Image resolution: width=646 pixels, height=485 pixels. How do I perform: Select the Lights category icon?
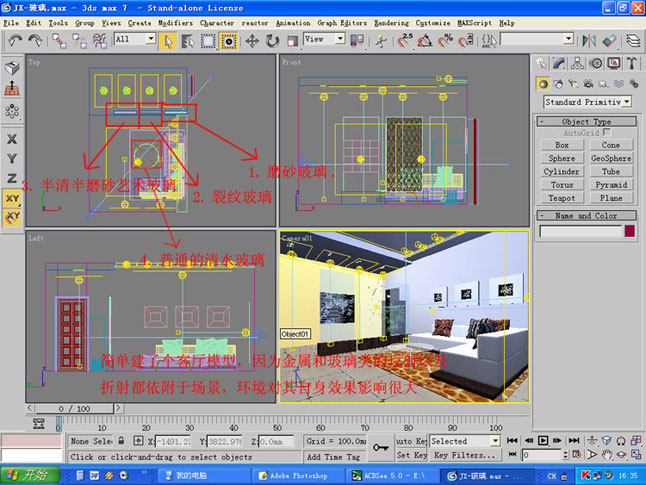click(573, 84)
